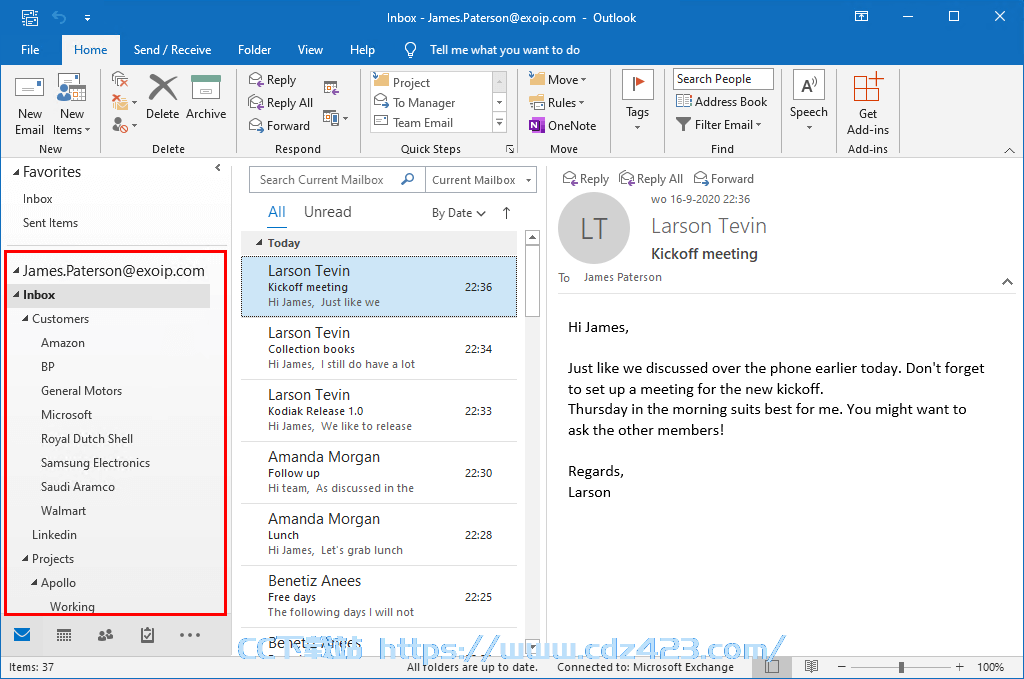1024x679 pixels.
Task: Click the Send/Receive All Folders quick access icon
Action: [x=29, y=18]
